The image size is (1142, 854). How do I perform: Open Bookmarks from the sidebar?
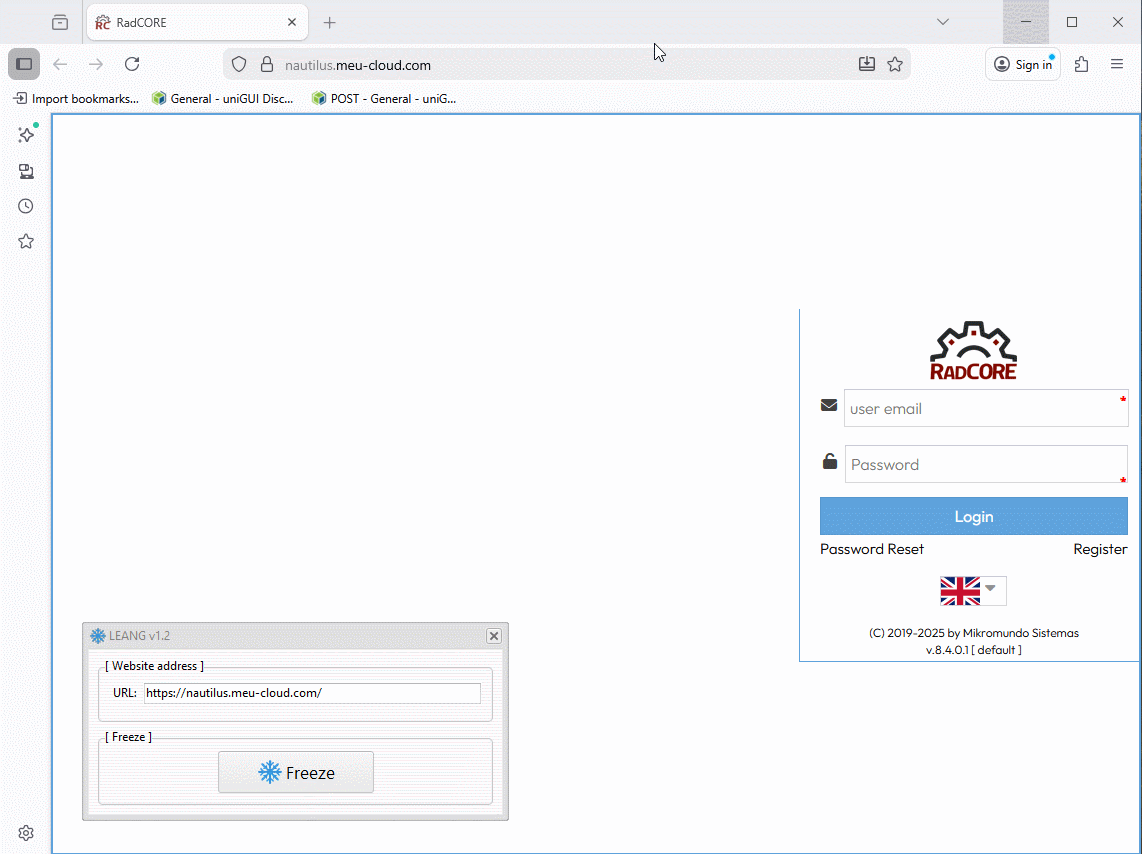pyautogui.click(x=26, y=241)
